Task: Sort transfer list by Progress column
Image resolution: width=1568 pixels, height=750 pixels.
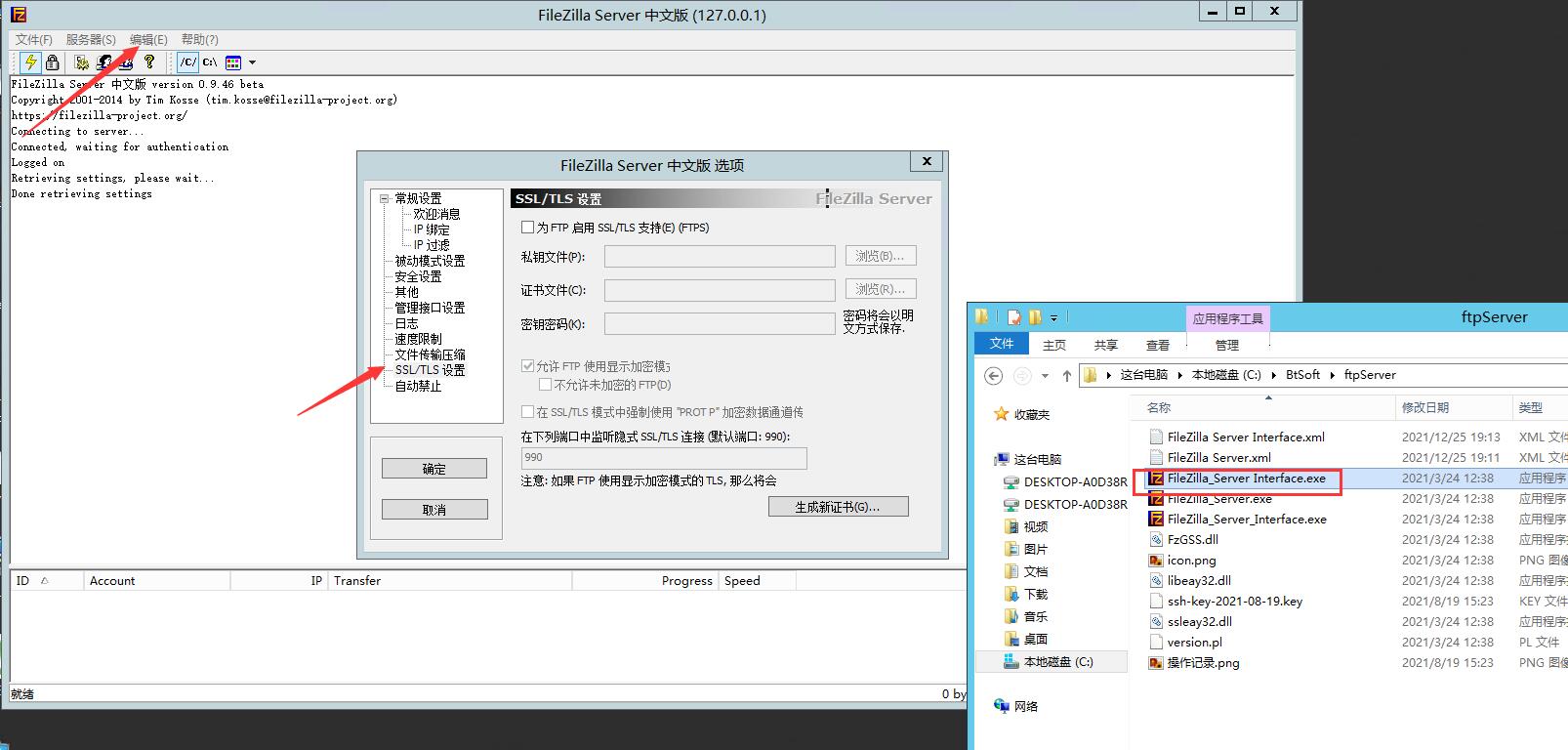Action: tap(644, 581)
